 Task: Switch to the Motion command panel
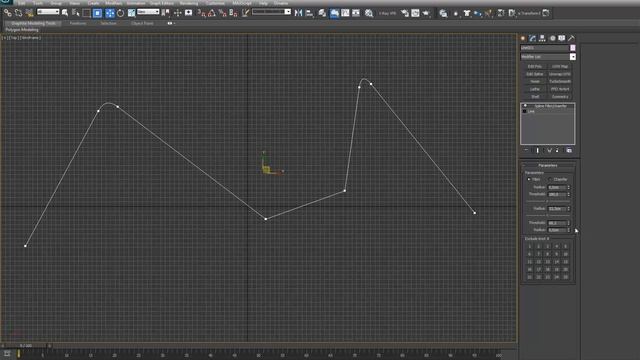552,38
